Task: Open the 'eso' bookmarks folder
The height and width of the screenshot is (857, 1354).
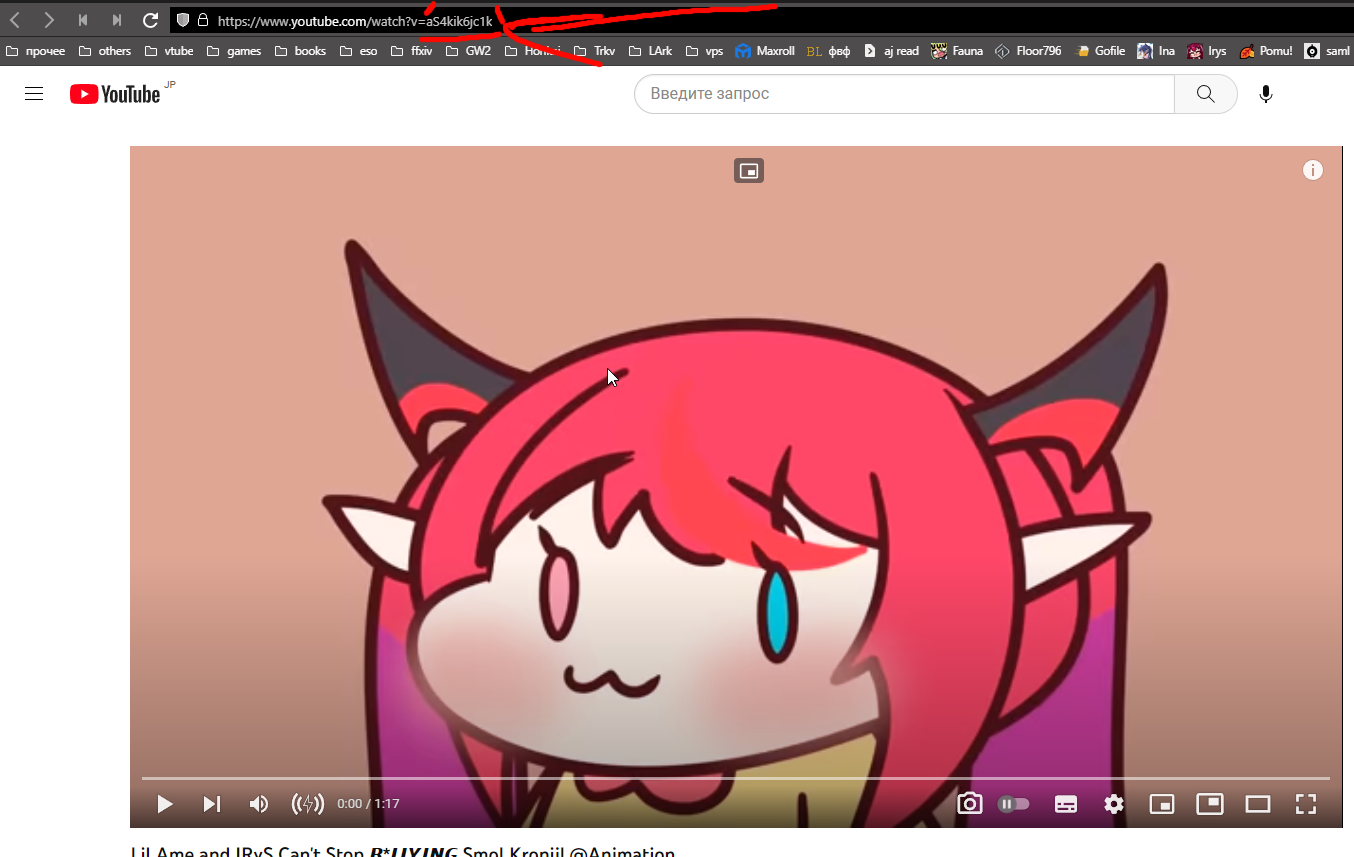Action: [358, 51]
